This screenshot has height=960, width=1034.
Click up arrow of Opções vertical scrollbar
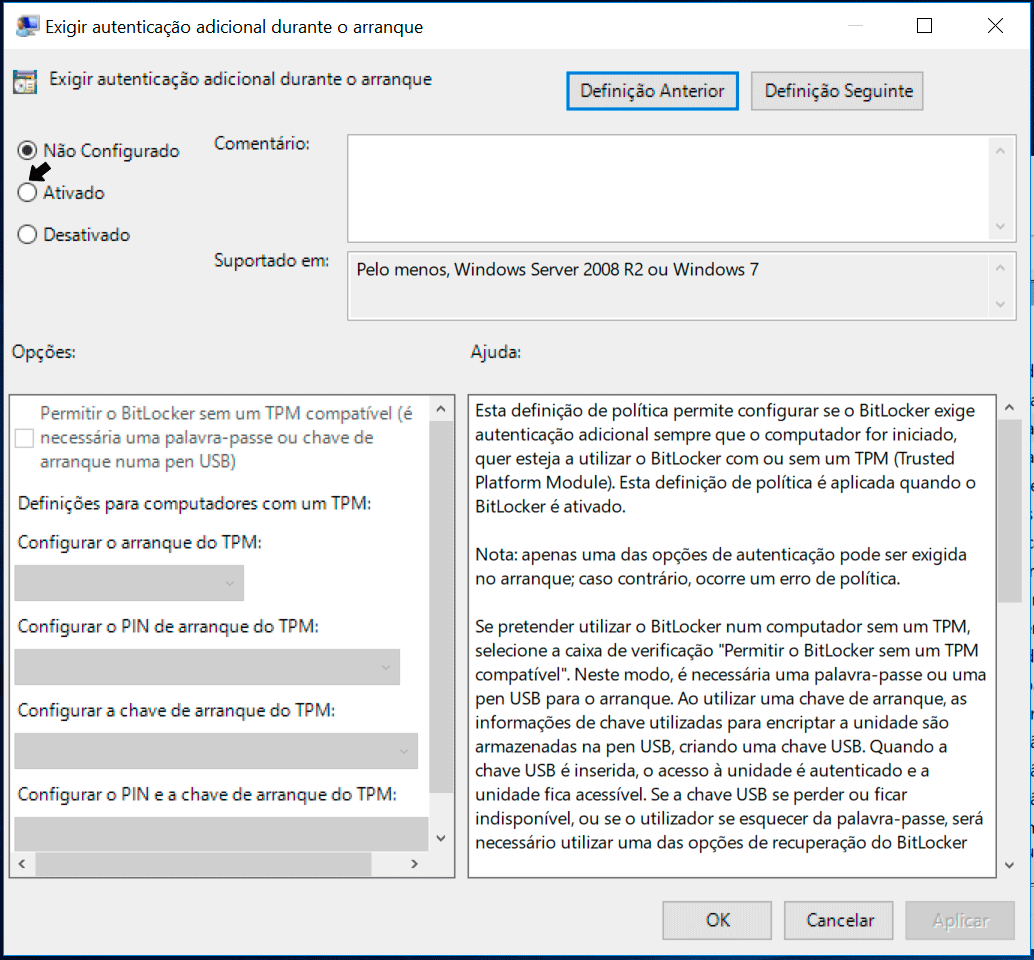[x=441, y=409]
